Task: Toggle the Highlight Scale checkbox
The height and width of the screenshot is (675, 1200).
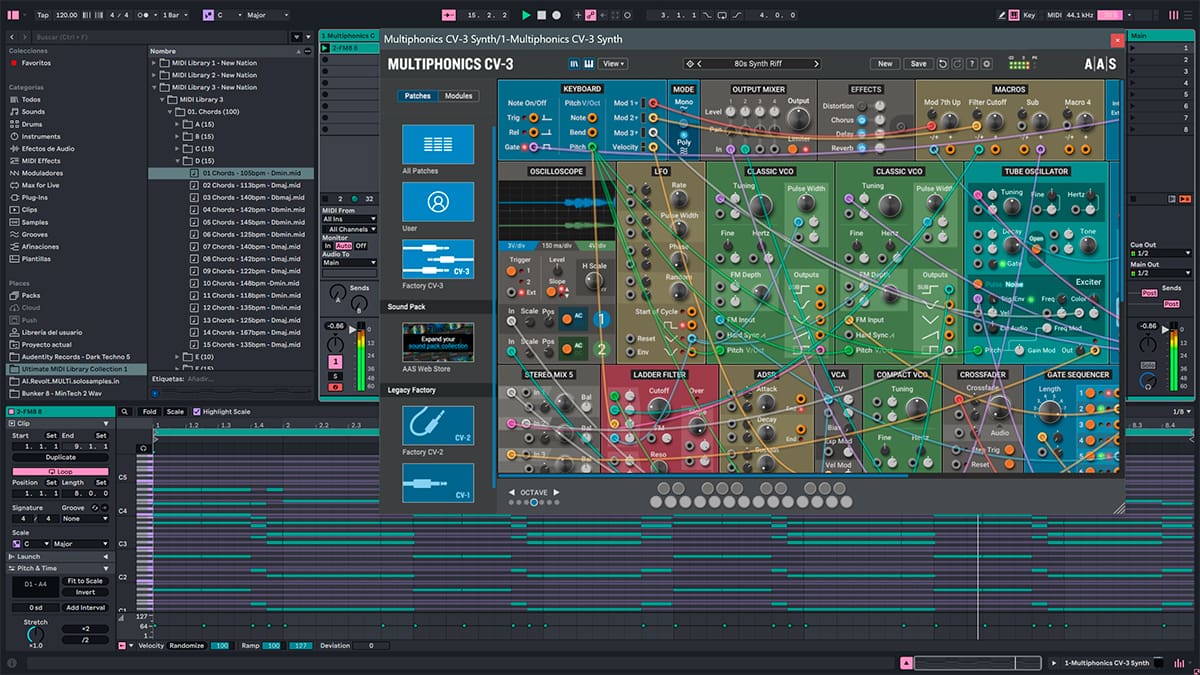Action: click(196, 411)
